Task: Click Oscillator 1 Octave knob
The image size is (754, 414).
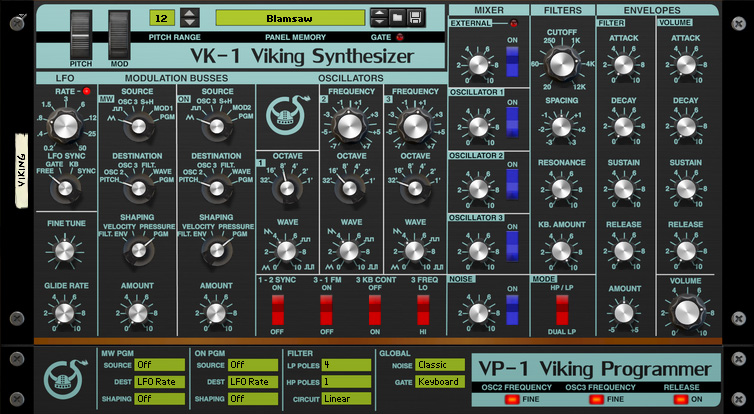Action: (287, 188)
